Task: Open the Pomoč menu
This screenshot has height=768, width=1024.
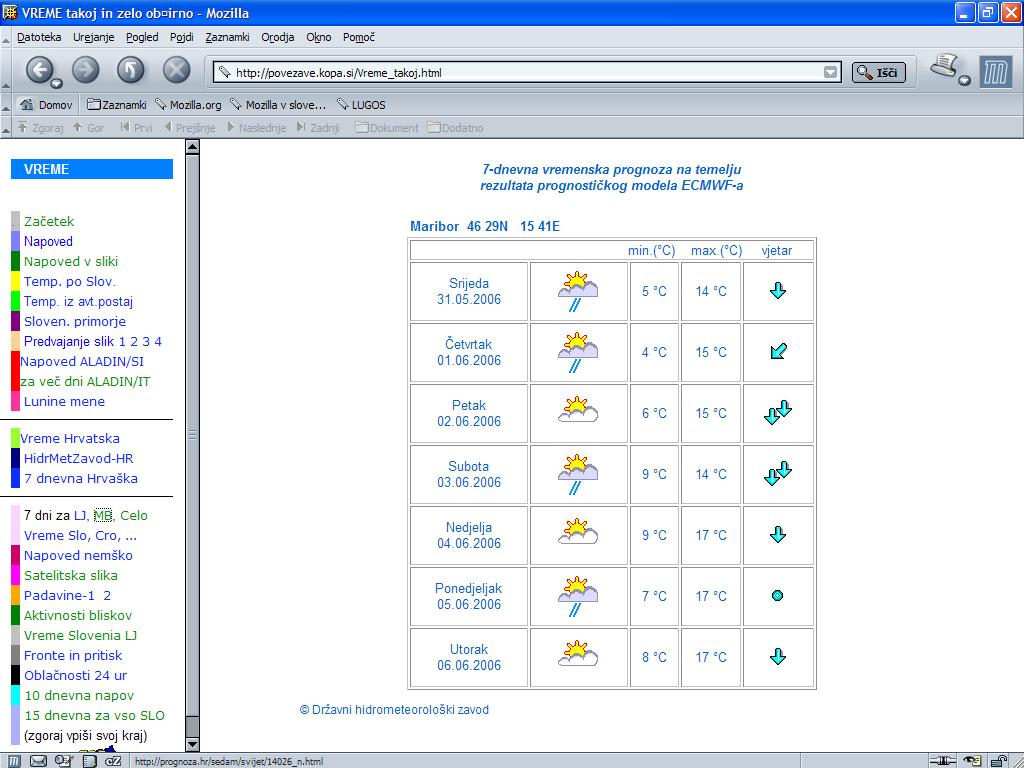Action: pyautogui.click(x=359, y=37)
